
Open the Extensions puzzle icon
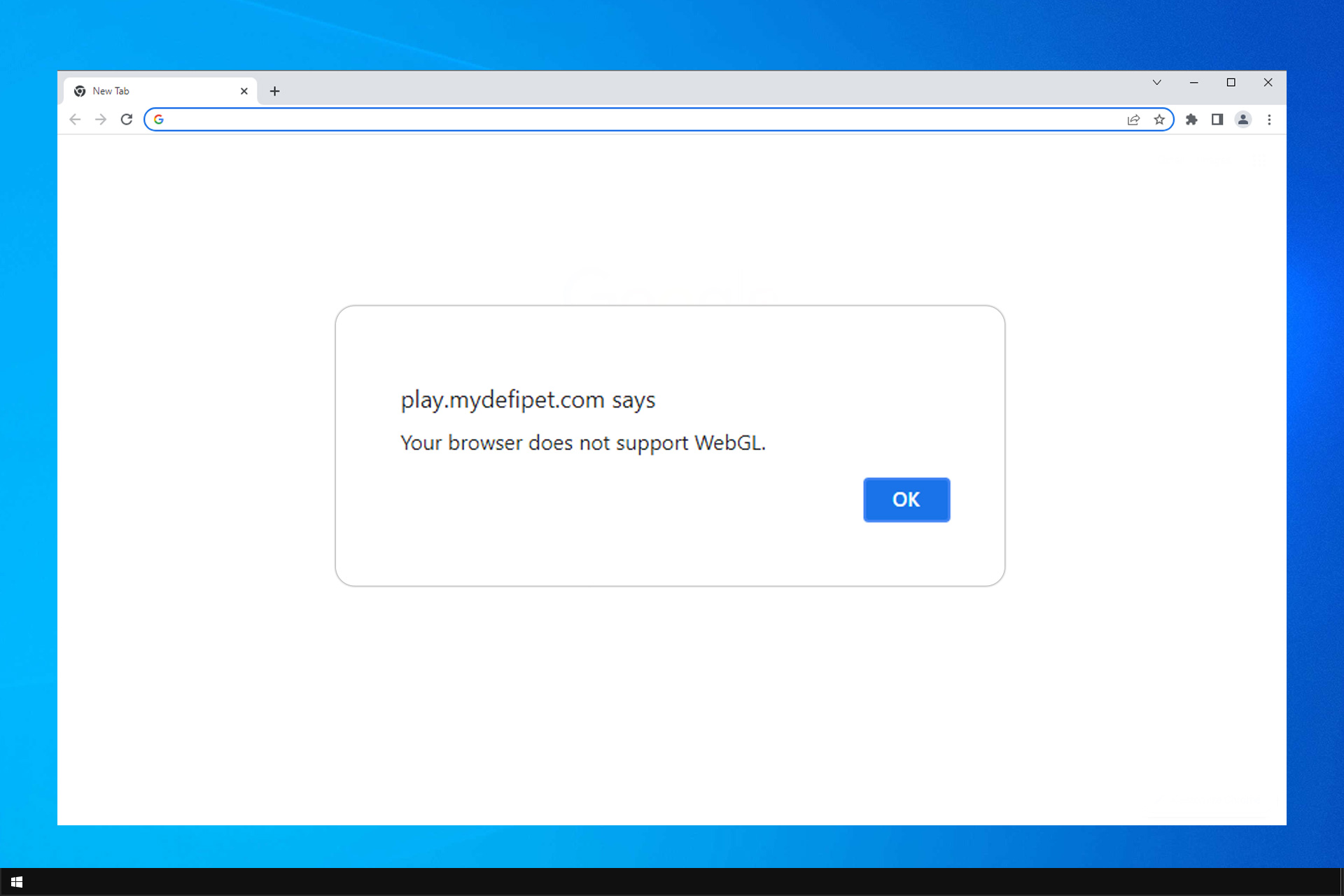[x=1191, y=120]
